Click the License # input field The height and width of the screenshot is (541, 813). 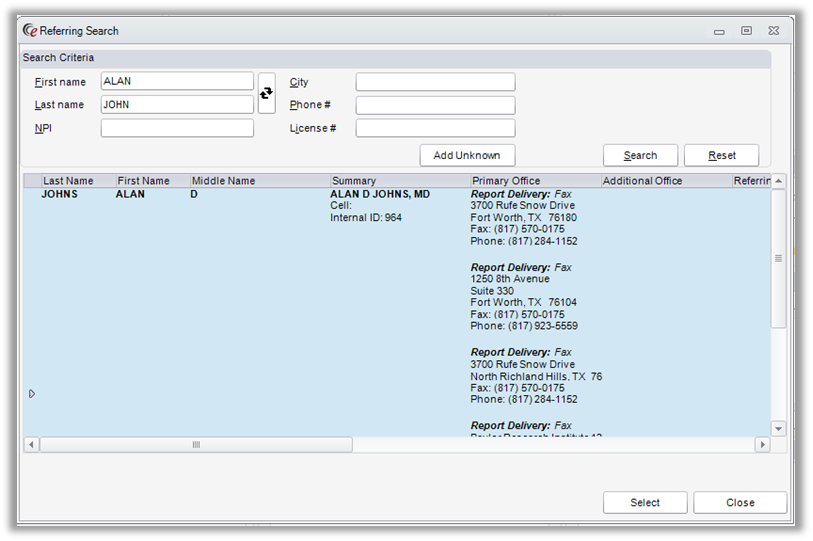435,128
